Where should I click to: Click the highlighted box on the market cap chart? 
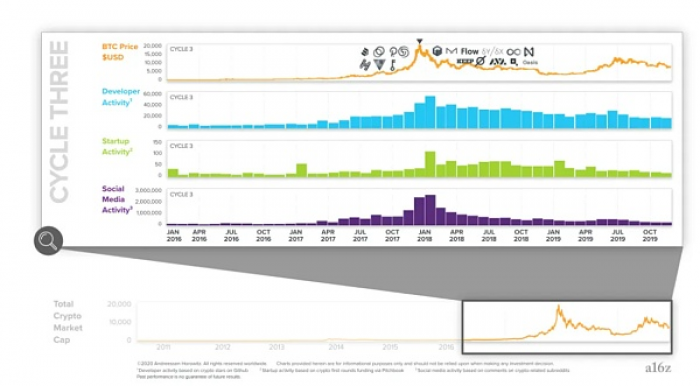[567, 327]
